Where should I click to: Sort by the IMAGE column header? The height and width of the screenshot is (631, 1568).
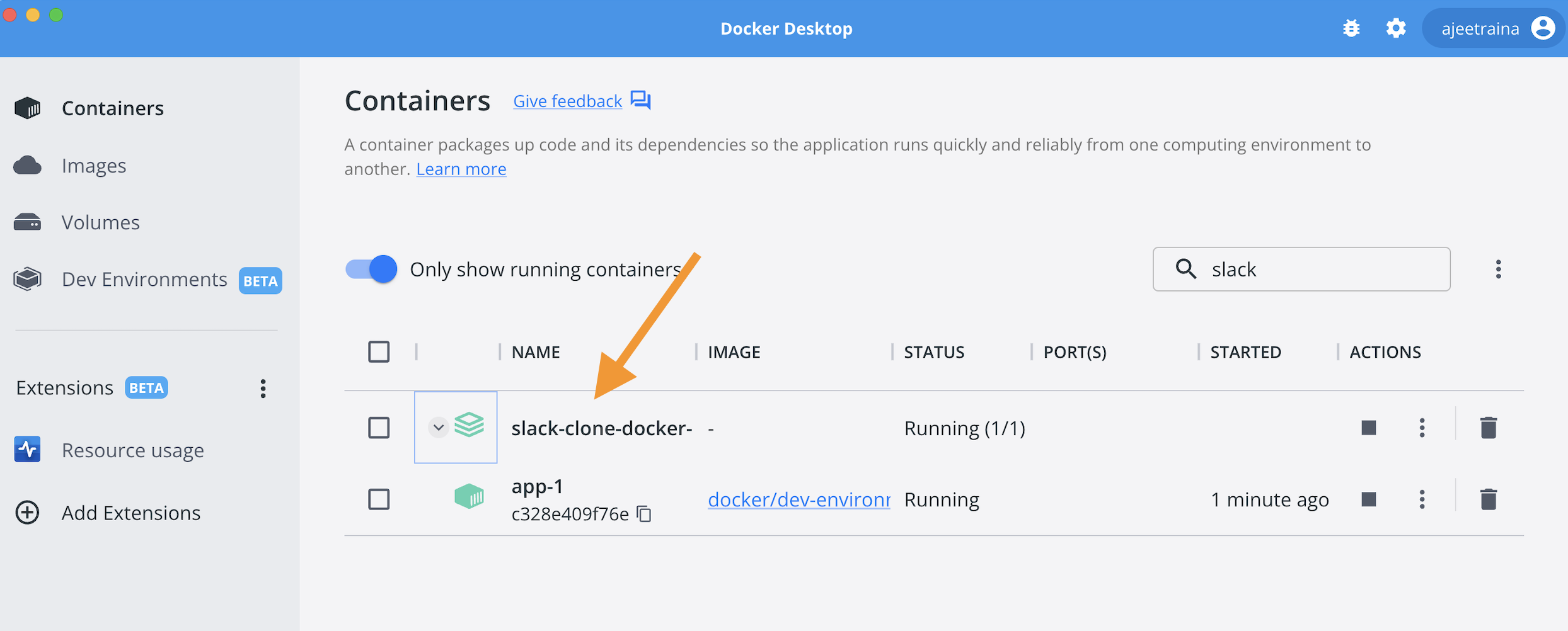pyautogui.click(x=734, y=352)
